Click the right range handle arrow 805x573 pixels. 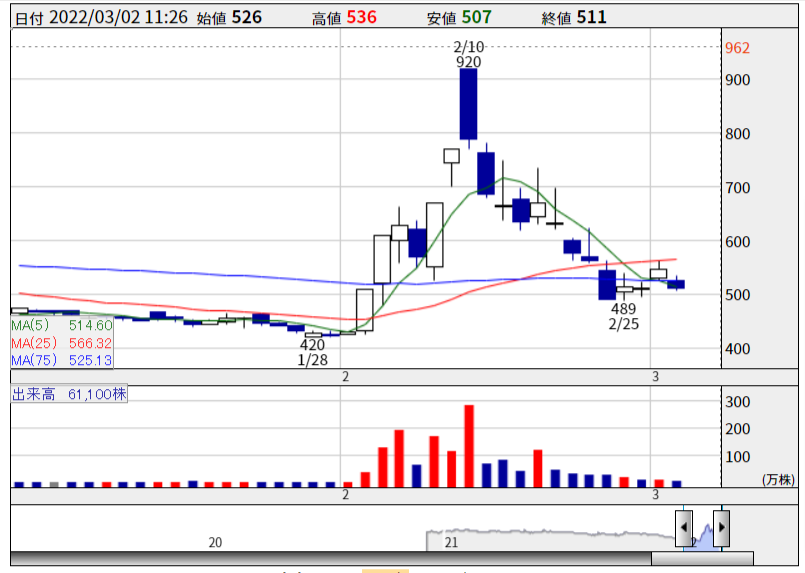tap(721, 528)
